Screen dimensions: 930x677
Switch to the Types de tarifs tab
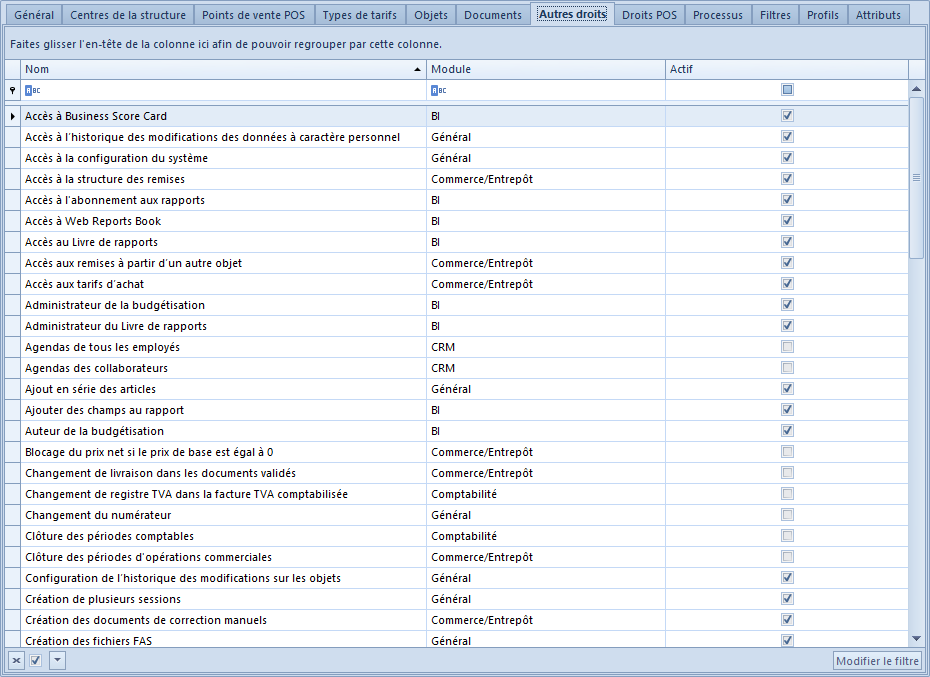coord(359,15)
